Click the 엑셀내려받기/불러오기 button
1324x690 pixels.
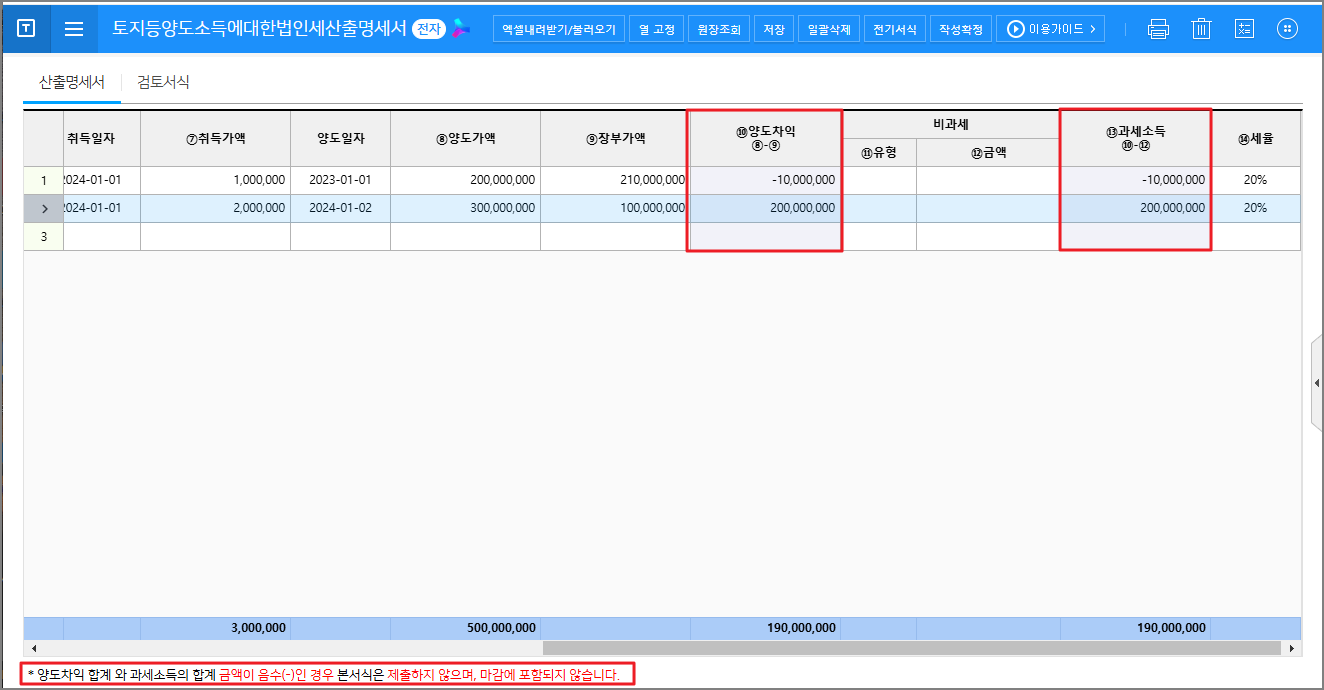[561, 28]
